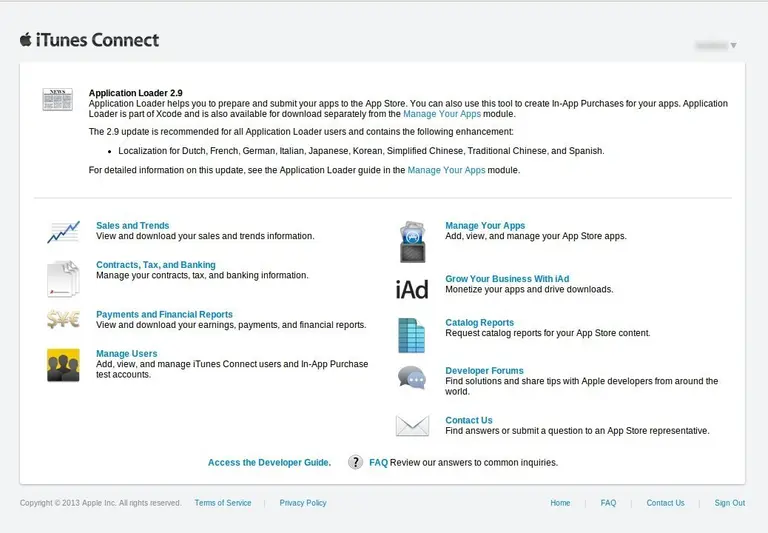Click Manage Your Apps link after 'guide in the'
The width and height of the screenshot is (768, 533).
click(x=446, y=170)
